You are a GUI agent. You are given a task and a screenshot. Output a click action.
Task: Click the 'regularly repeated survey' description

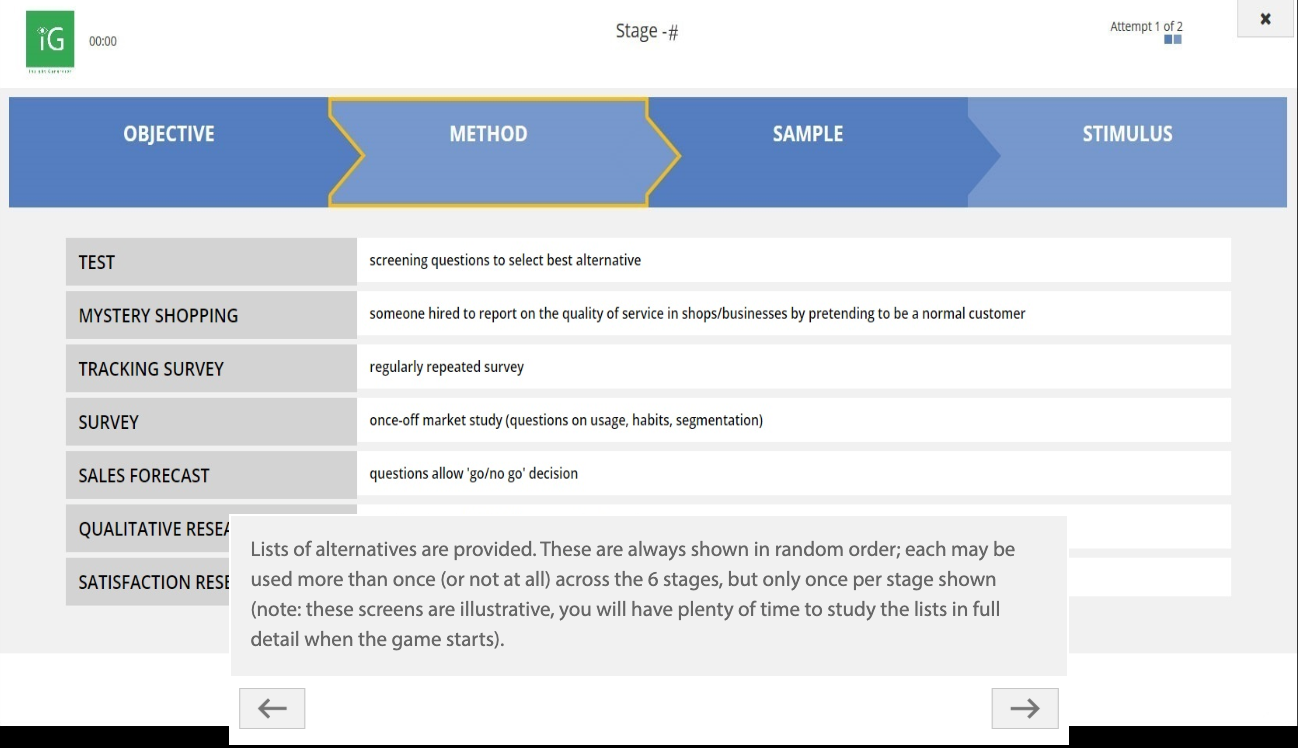[446, 367]
